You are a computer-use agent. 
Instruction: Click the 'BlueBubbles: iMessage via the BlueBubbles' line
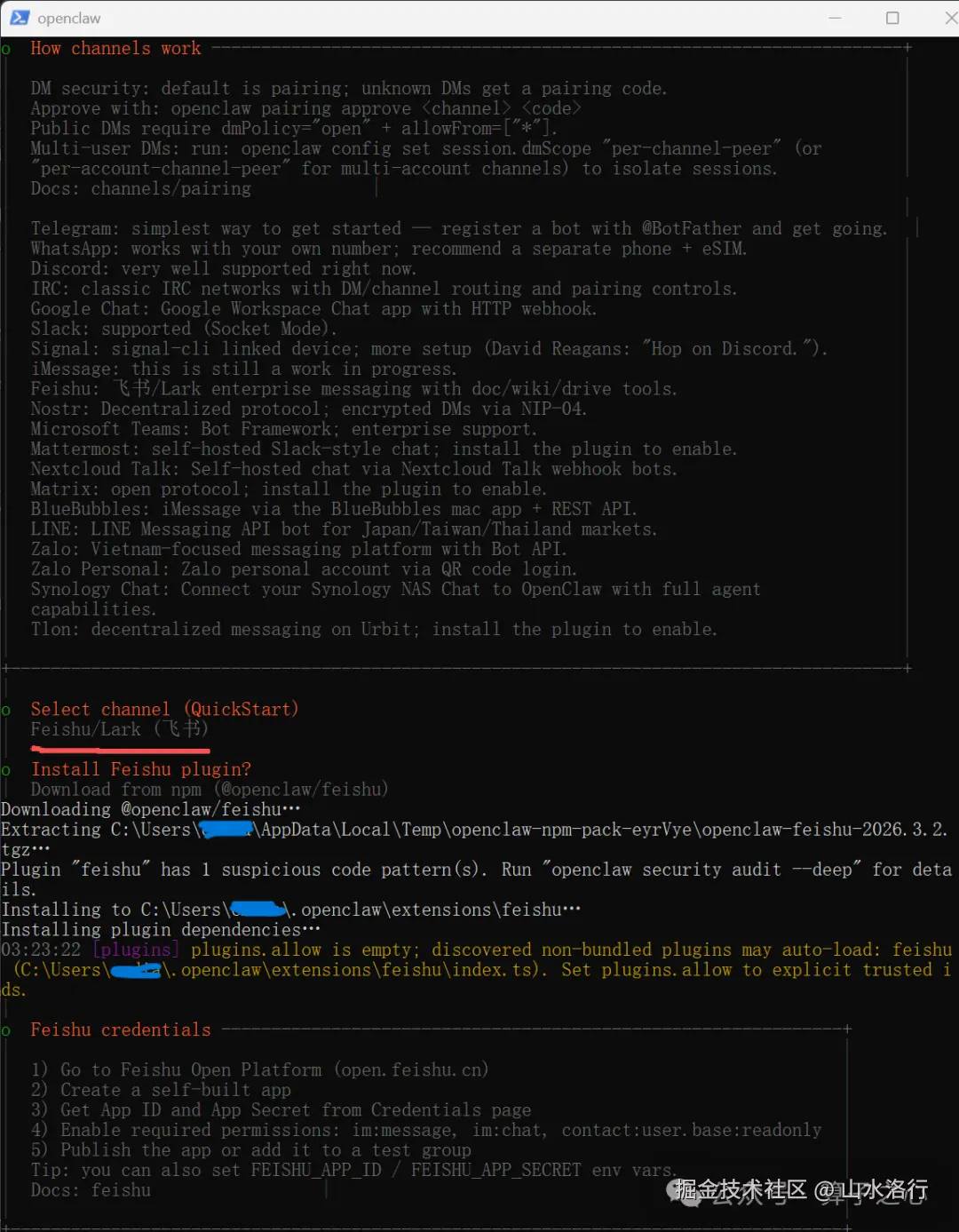pos(334,509)
